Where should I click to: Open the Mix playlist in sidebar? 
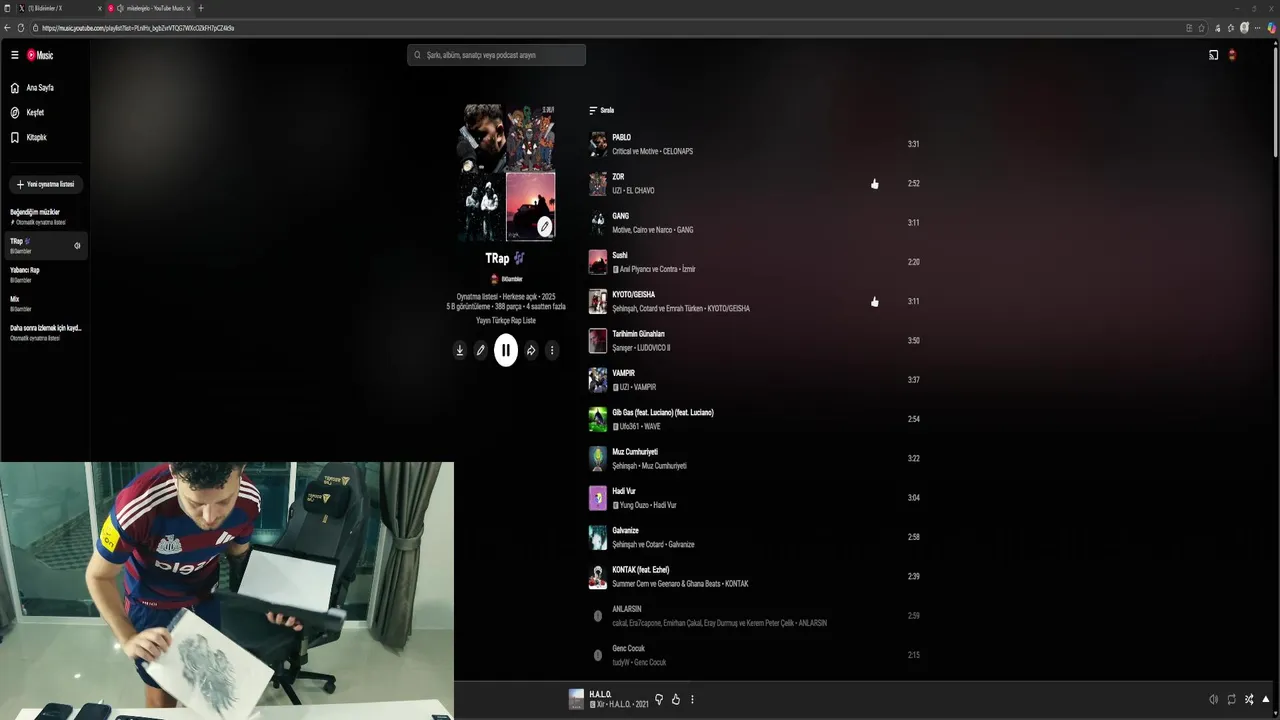click(x=44, y=304)
